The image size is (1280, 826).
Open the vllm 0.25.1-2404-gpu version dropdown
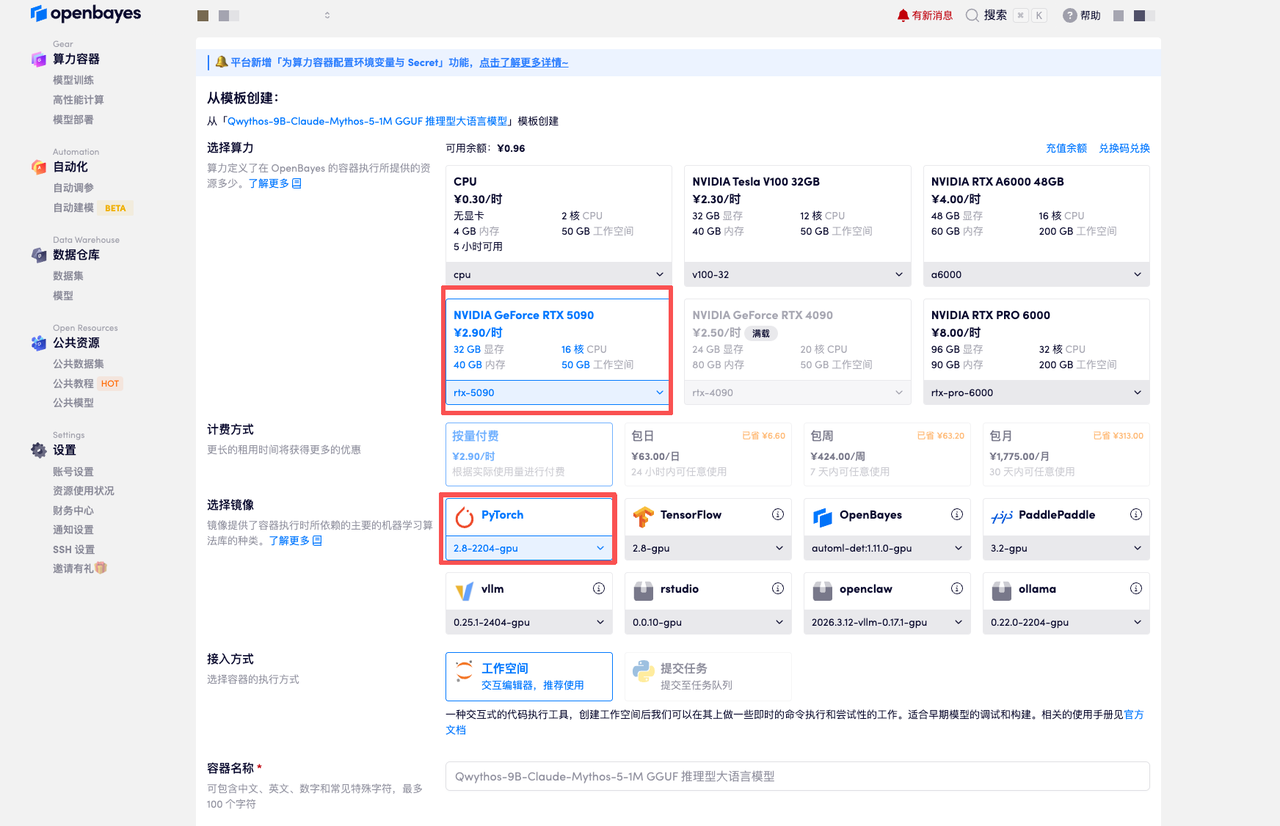529,622
